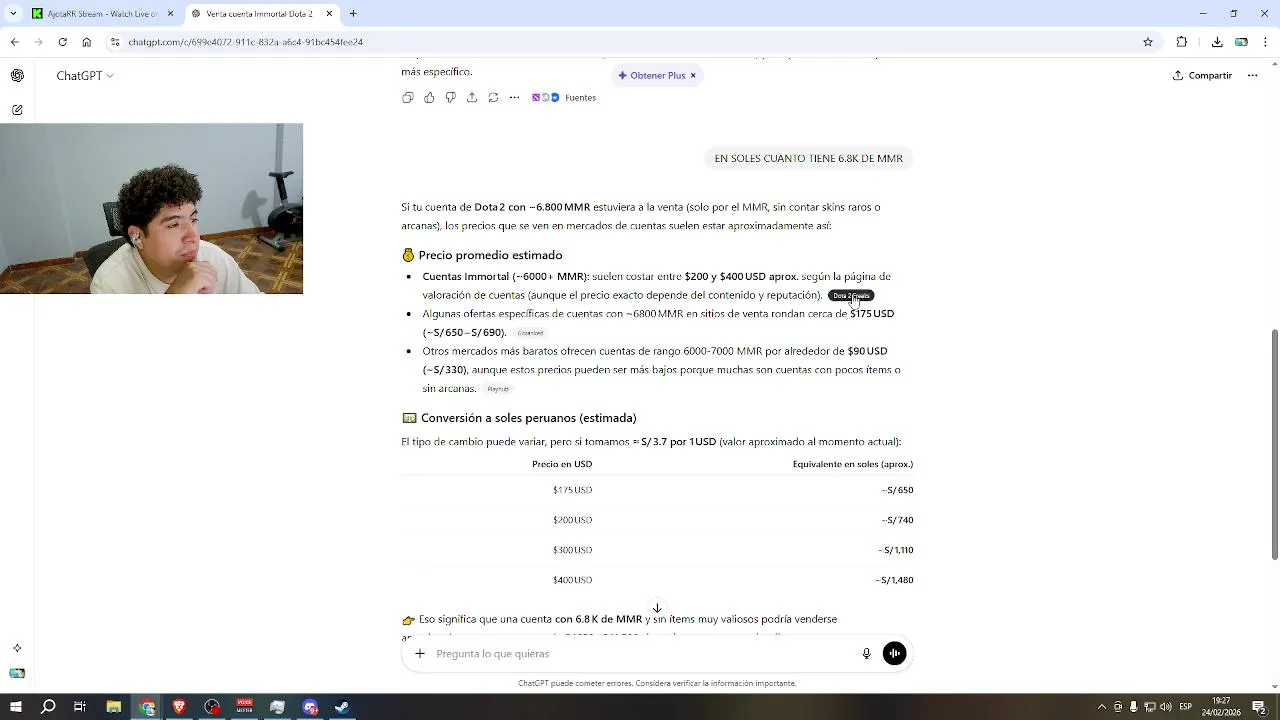Click the sparkle icon in sidebar bottom
This screenshot has height=720, width=1280.
tap(17, 648)
